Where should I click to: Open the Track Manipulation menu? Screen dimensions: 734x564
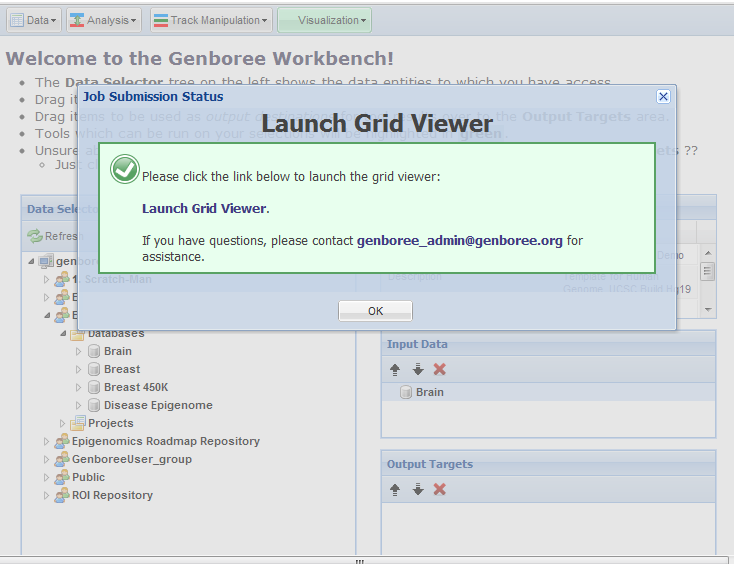(x=210, y=20)
